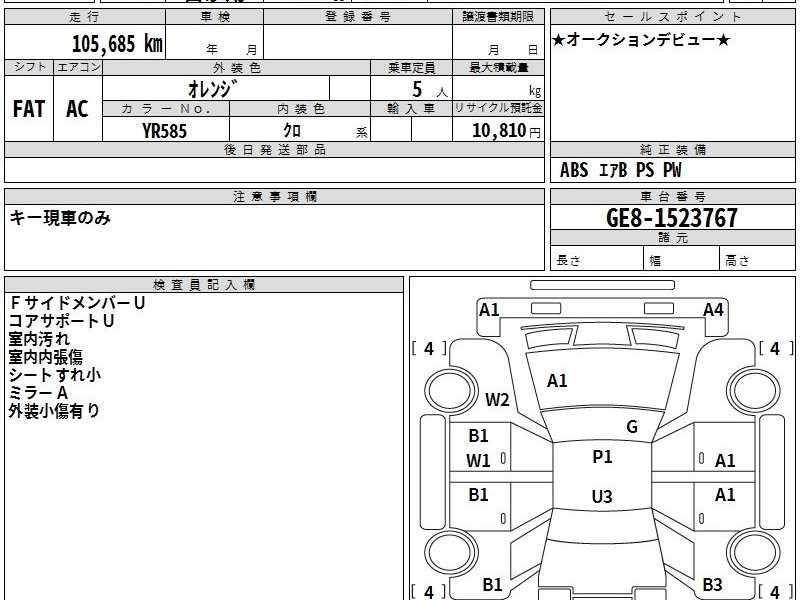Screen dimensions: 800x600
Task: Select the 乗車定員 header
Action: (411, 68)
